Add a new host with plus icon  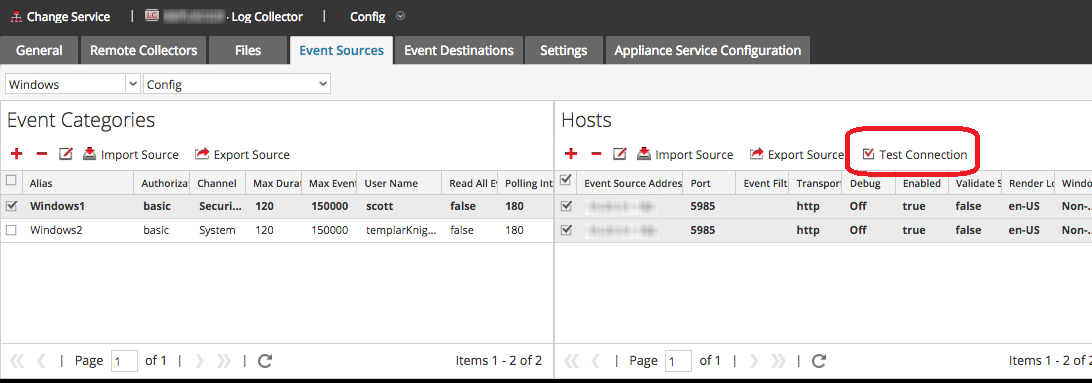pos(571,154)
